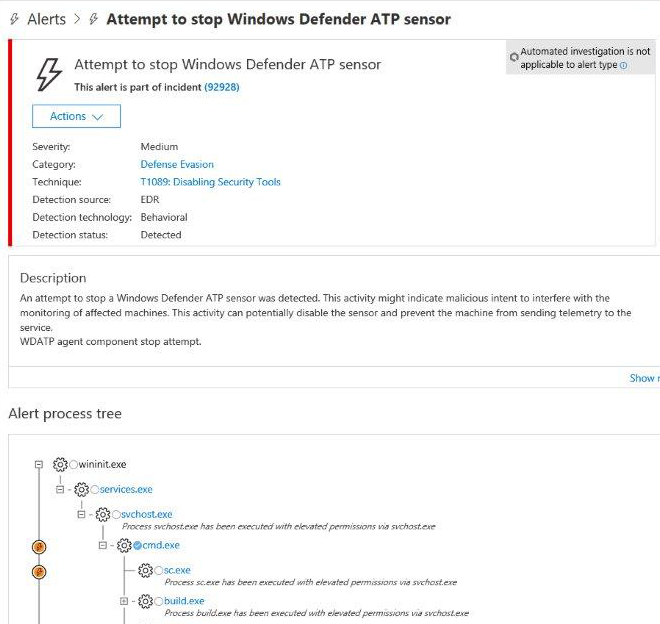The height and width of the screenshot is (624, 660).
Task: Open the Defense Evasion category link
Action: click(177, 164)
